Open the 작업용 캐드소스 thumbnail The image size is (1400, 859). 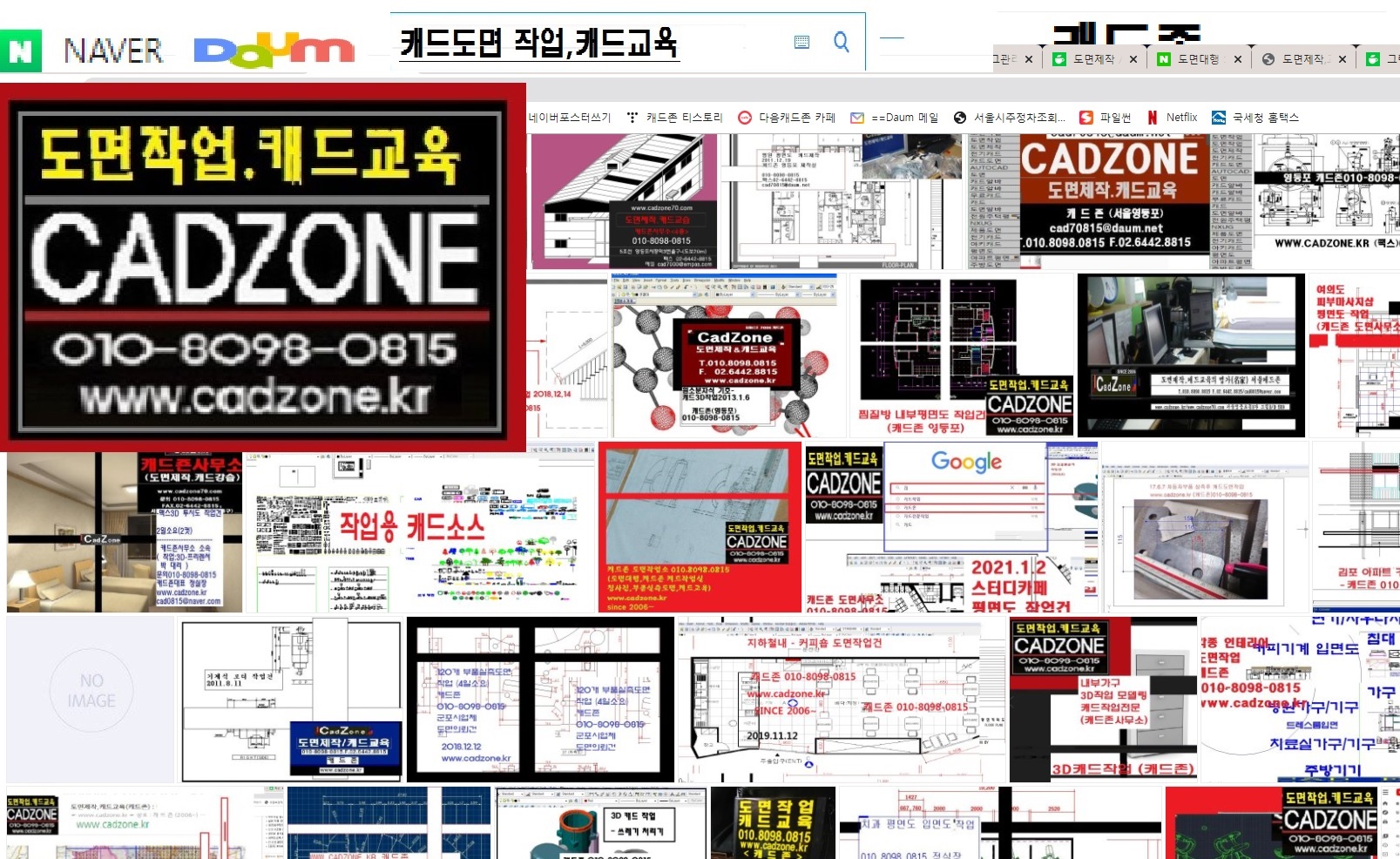click(x=420, y=532)
